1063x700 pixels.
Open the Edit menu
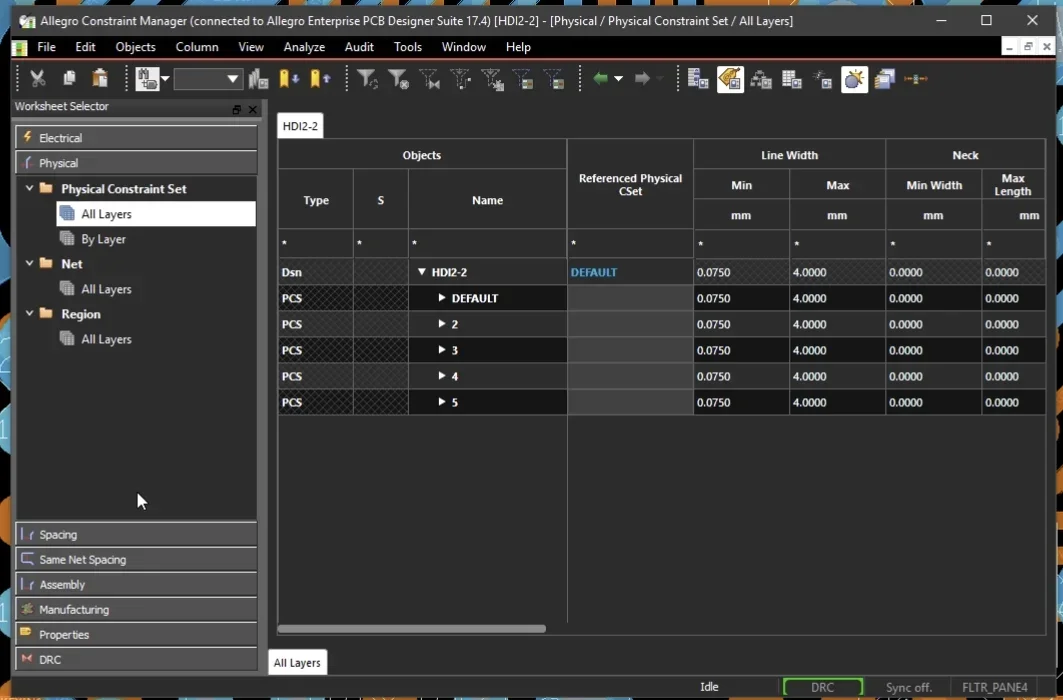85,47
